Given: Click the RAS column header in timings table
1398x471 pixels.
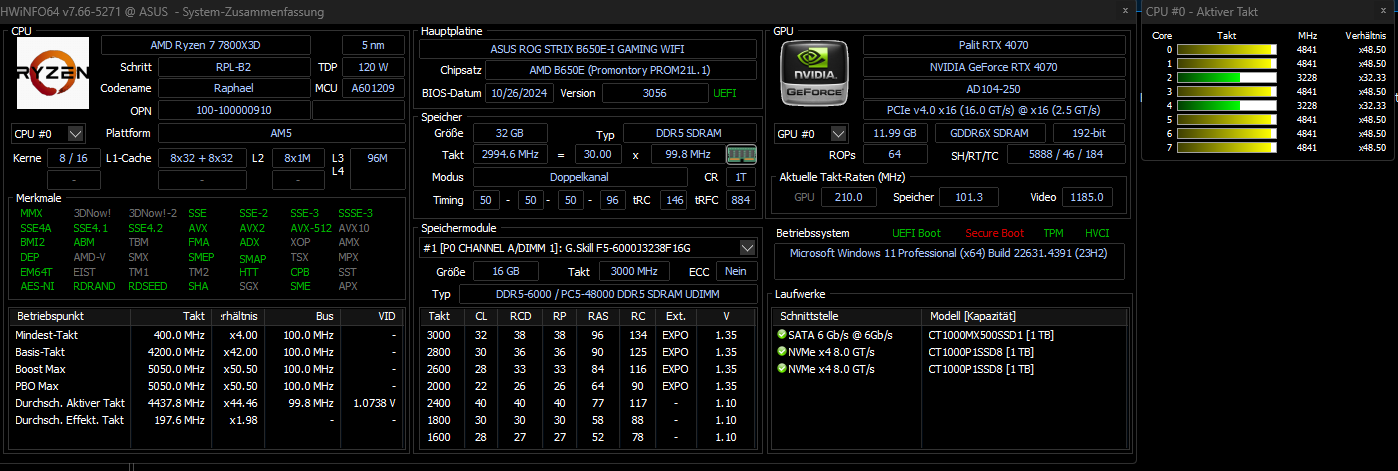Looking at the screenshot, I should (599, 316).
